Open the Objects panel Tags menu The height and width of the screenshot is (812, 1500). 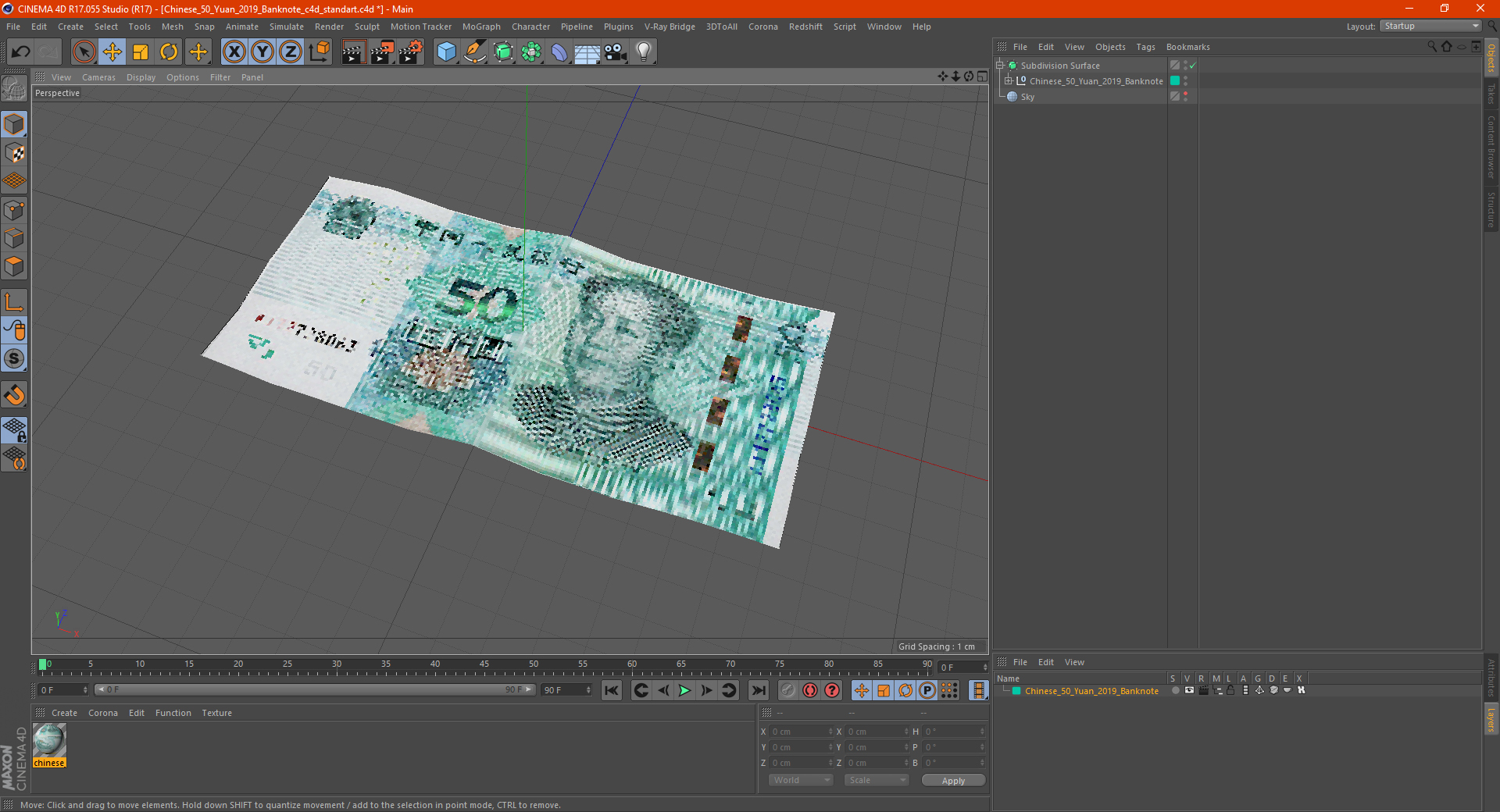coord(1145,47)
